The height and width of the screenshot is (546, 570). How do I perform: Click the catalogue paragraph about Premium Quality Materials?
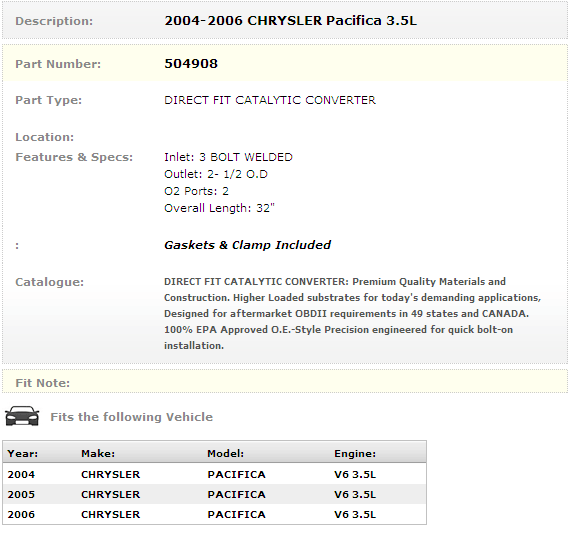point(353,313)
